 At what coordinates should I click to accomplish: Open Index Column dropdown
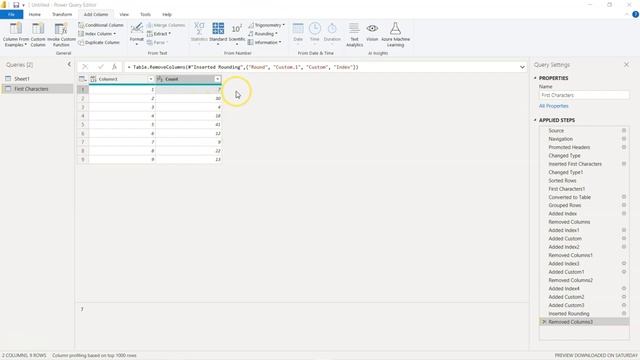tap(97, 34)
